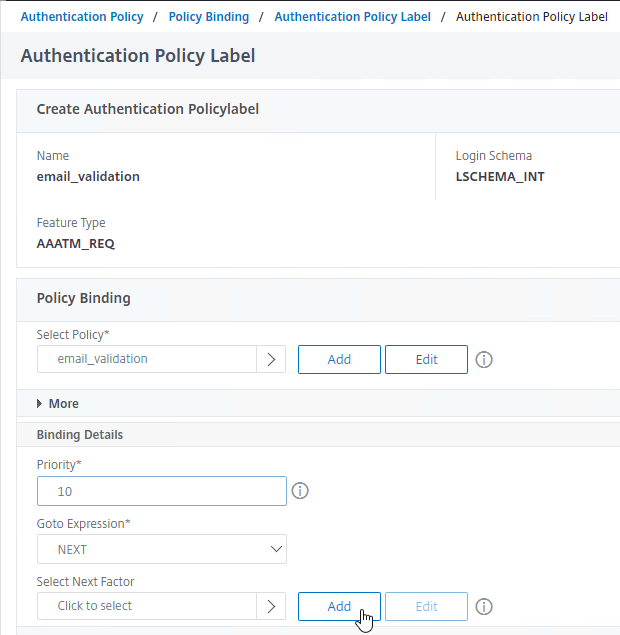This screenshot has width=620, height=635.
Task: Click the Policy Binding section heading
Action: (x=83, y=298)
